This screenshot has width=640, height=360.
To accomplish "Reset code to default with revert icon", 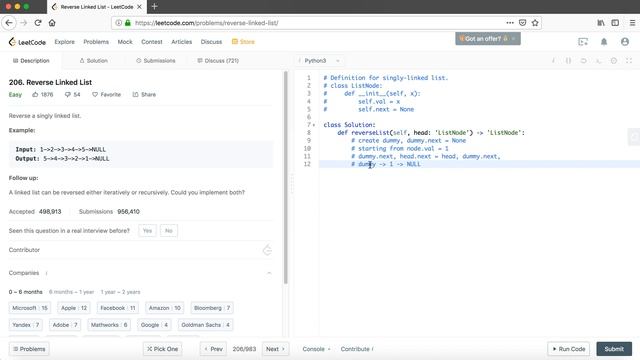I will (x=583, y=61).
